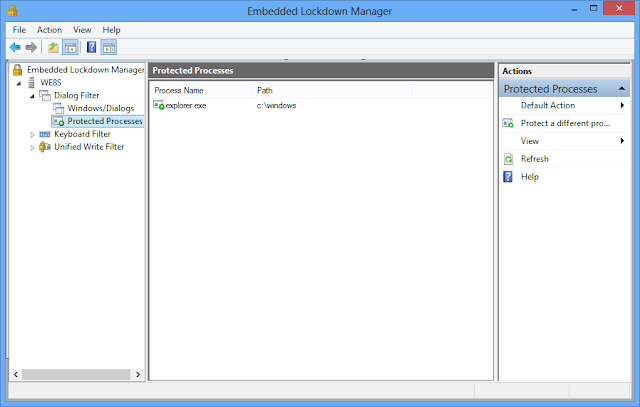Click Refresh in the Actions pane

coord(535,159)
